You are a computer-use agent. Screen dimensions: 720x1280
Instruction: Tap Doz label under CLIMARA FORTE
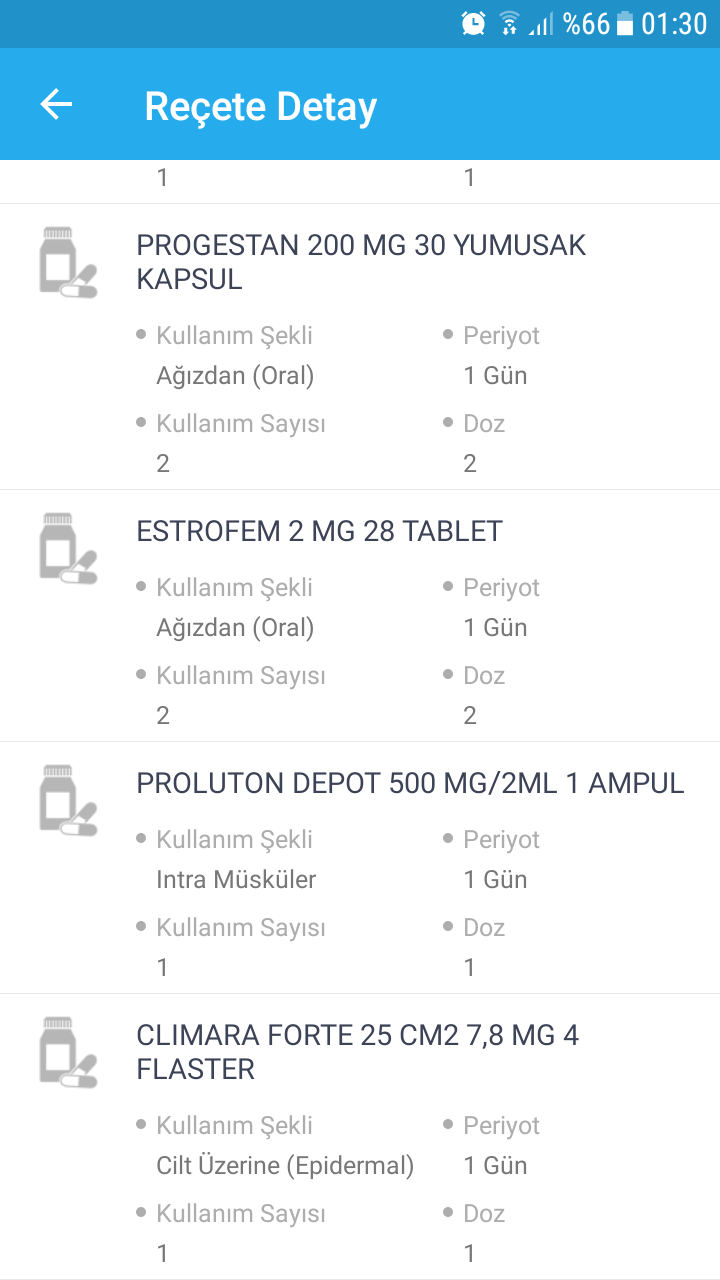[x=484, y=1214]
